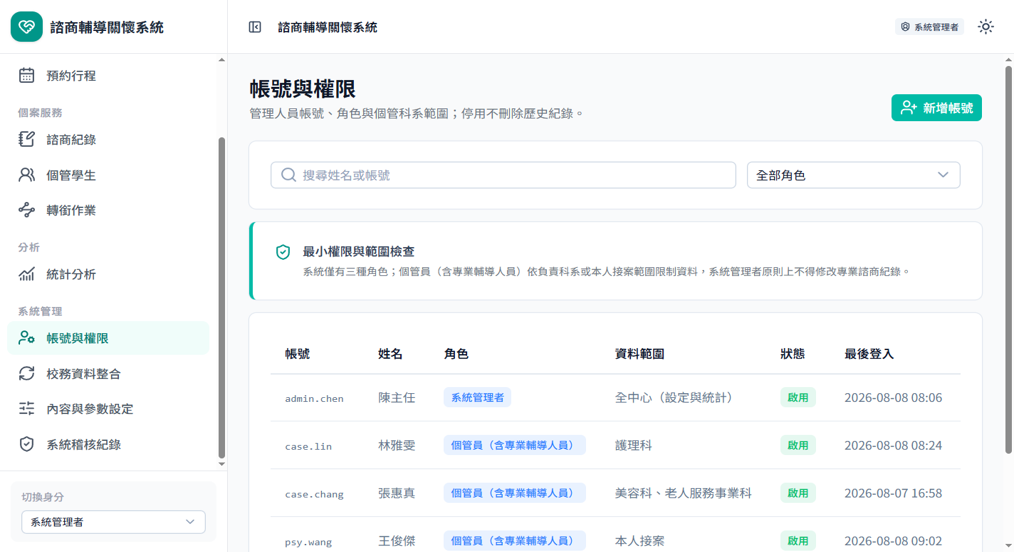This screenshot has width=1014, height=552.
Task: Collapse sidebar with panel toggle icon
Action: (x=255, y=27)
